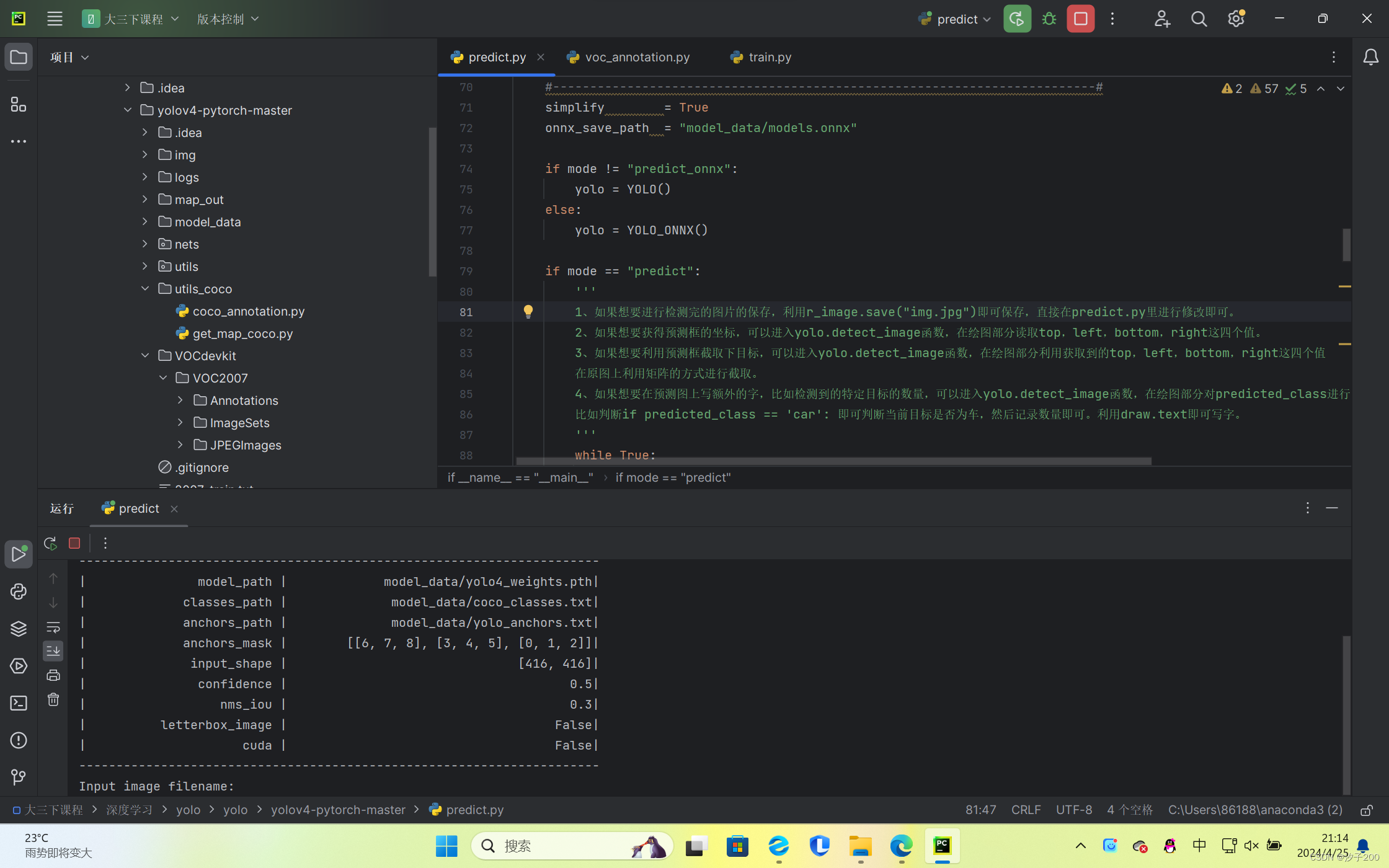Collapse the utils_coco folder
Viewport: 1389px width, 868px height.
[144, 288]
